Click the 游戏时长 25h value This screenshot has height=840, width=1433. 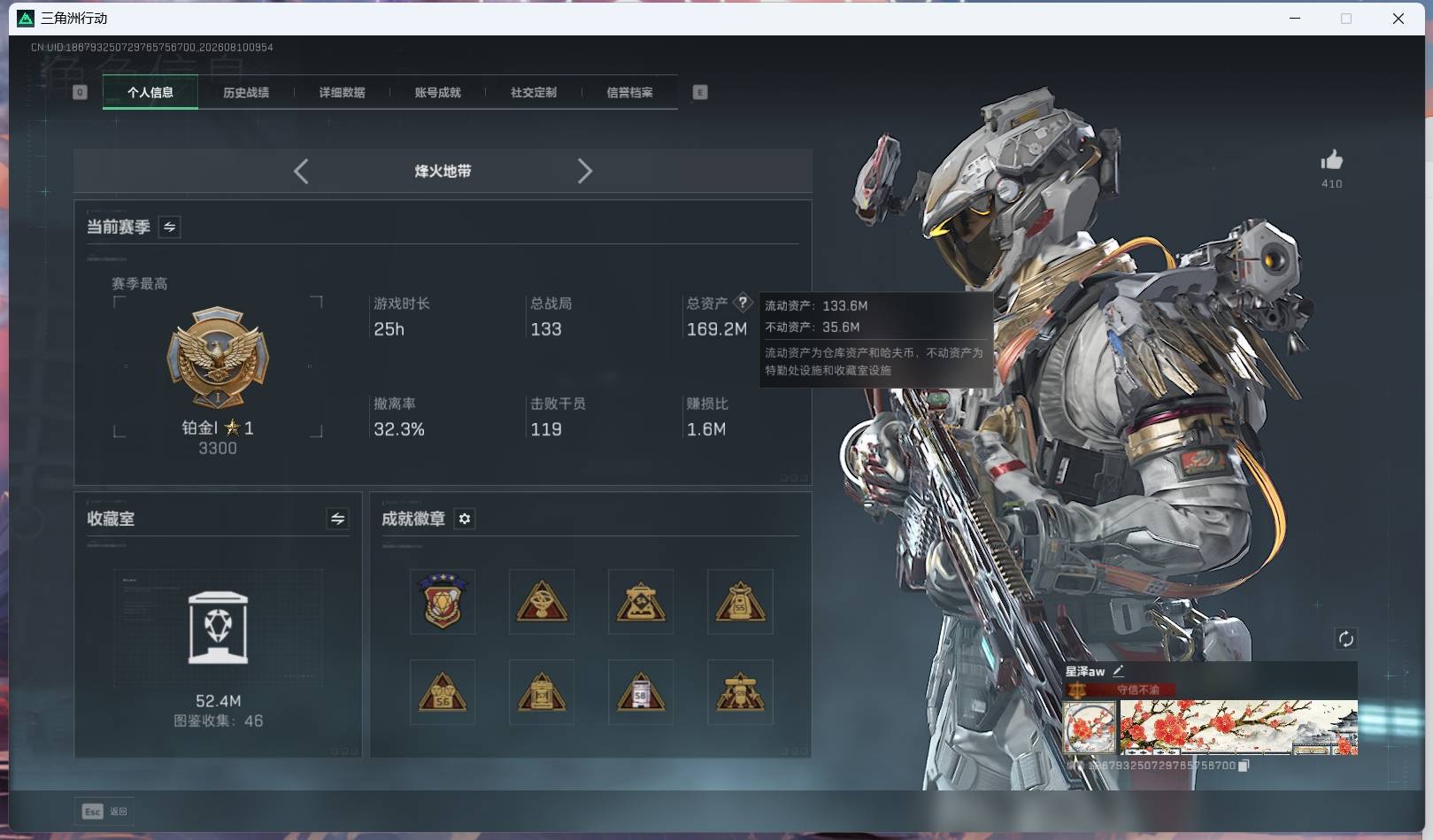point(389,329)
